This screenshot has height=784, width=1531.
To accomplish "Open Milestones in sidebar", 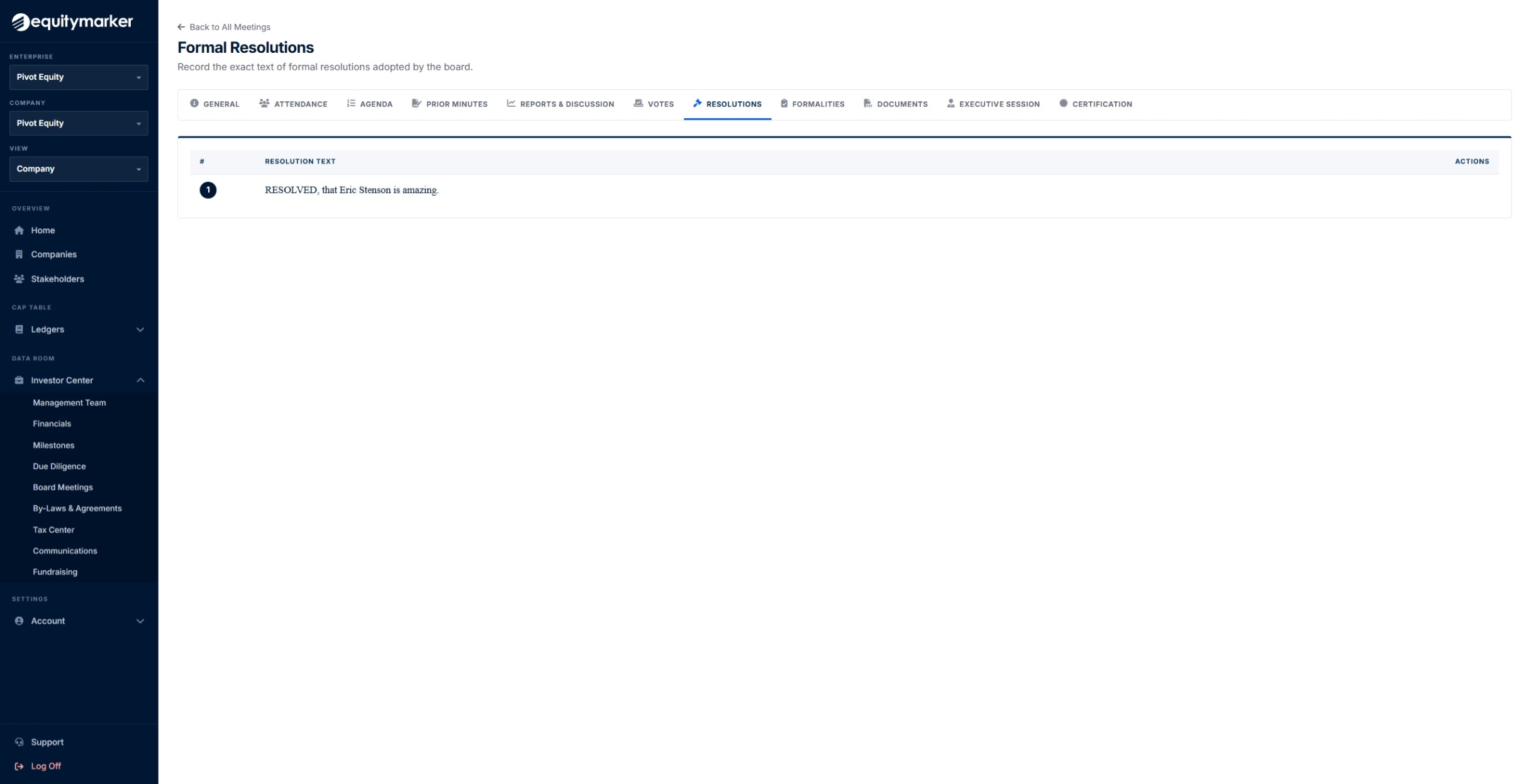I will 53,445.
